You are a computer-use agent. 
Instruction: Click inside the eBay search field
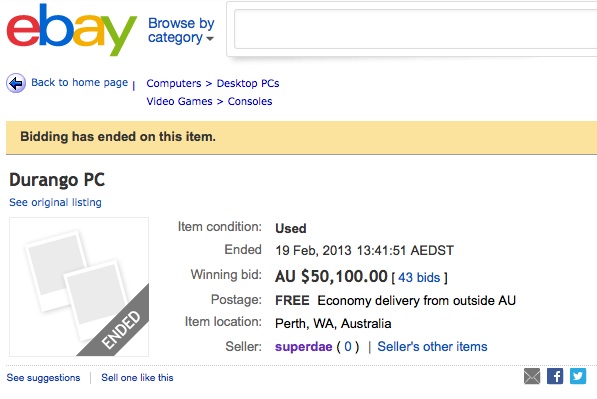(415, 29)
